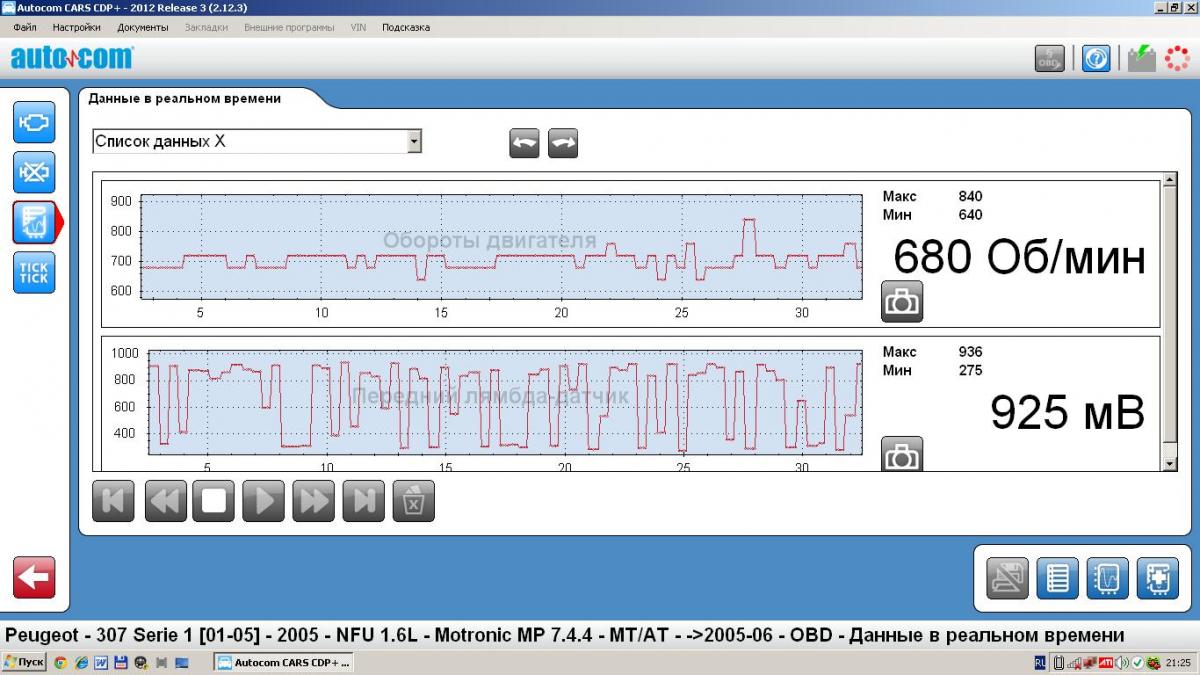Select the 'Данные в реальном времени' tab
Image resolution: width=1200 pixels, height=675 pixels.
point(185,98)
